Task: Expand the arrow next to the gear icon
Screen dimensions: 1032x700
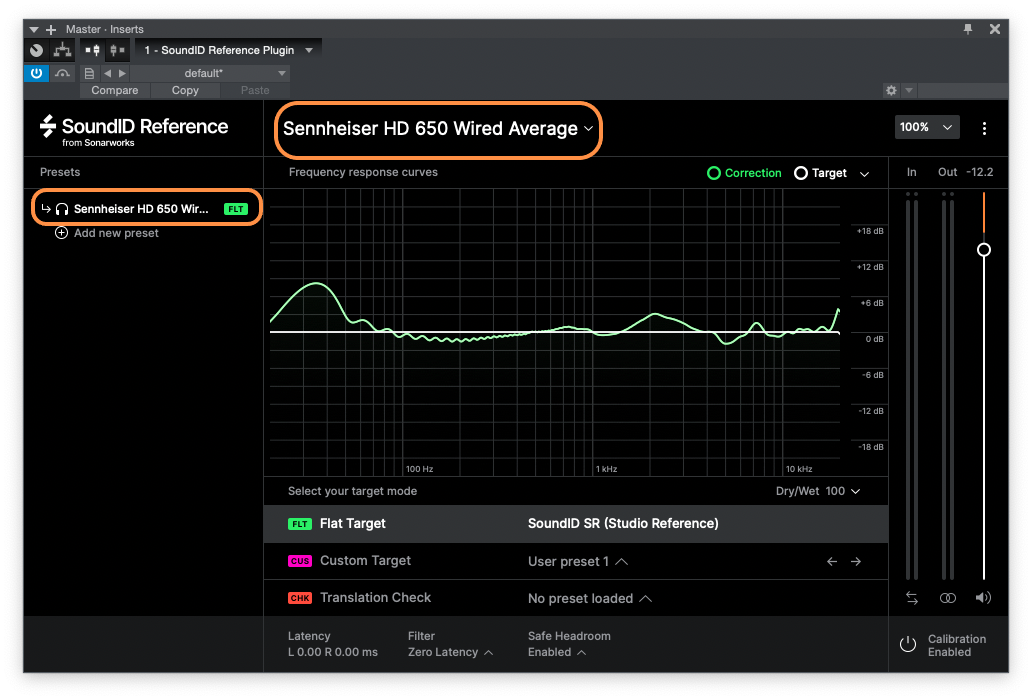Action: pos(909,90)
